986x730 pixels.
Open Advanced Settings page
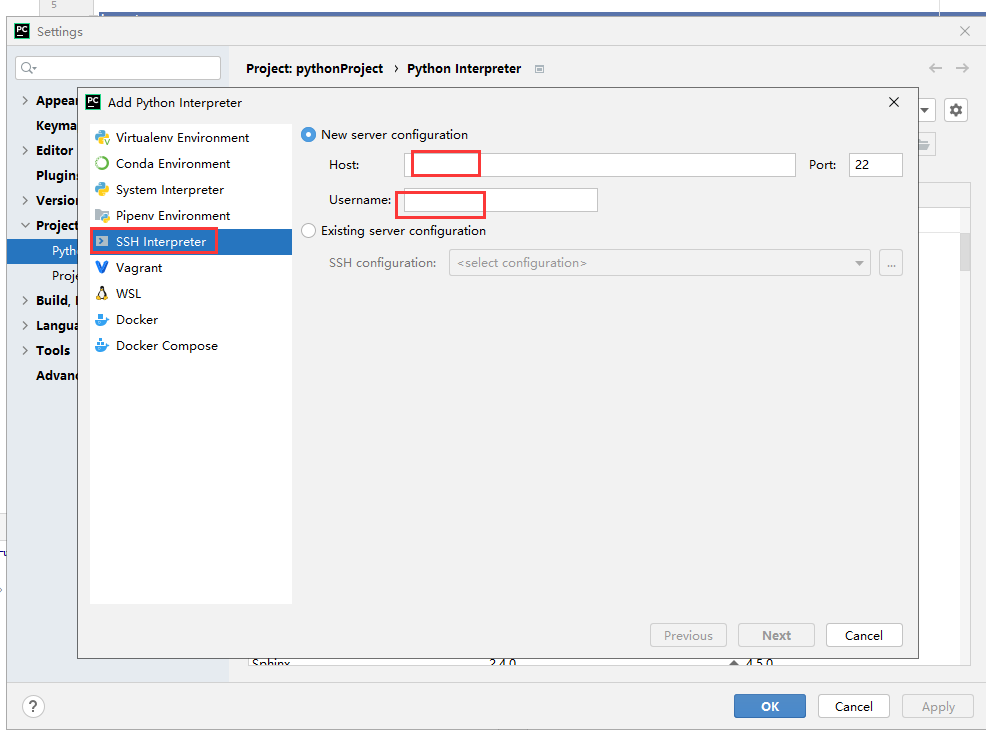[x=57, y=375]
